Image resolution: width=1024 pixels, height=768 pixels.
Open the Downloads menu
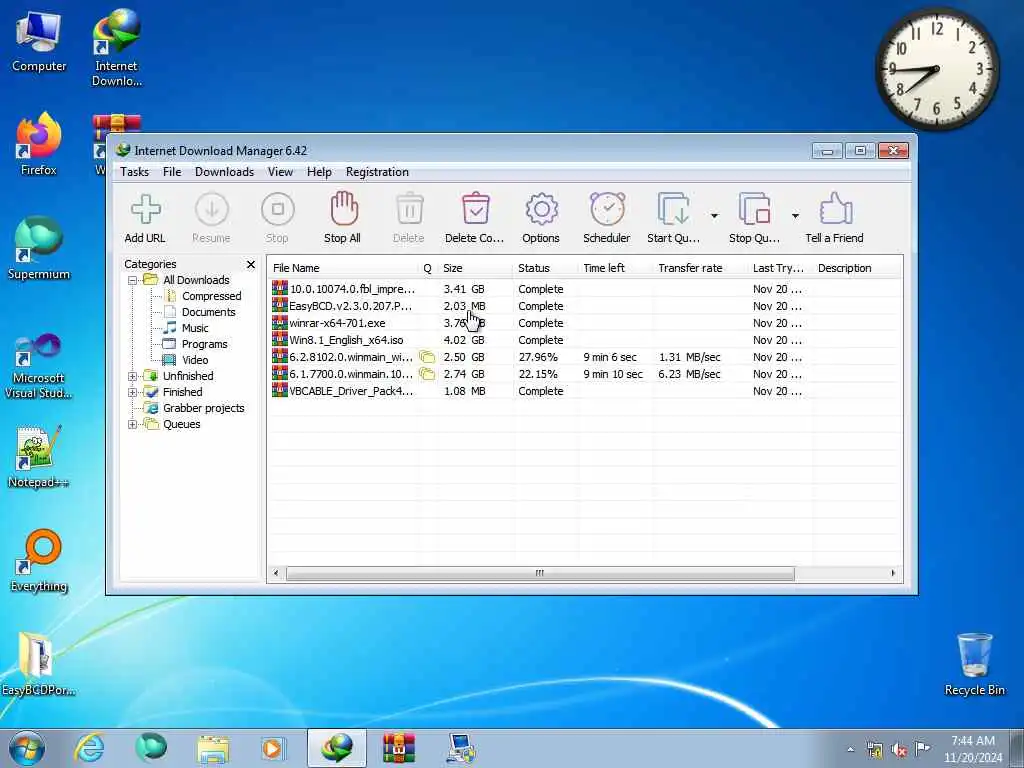click(224, 172)
